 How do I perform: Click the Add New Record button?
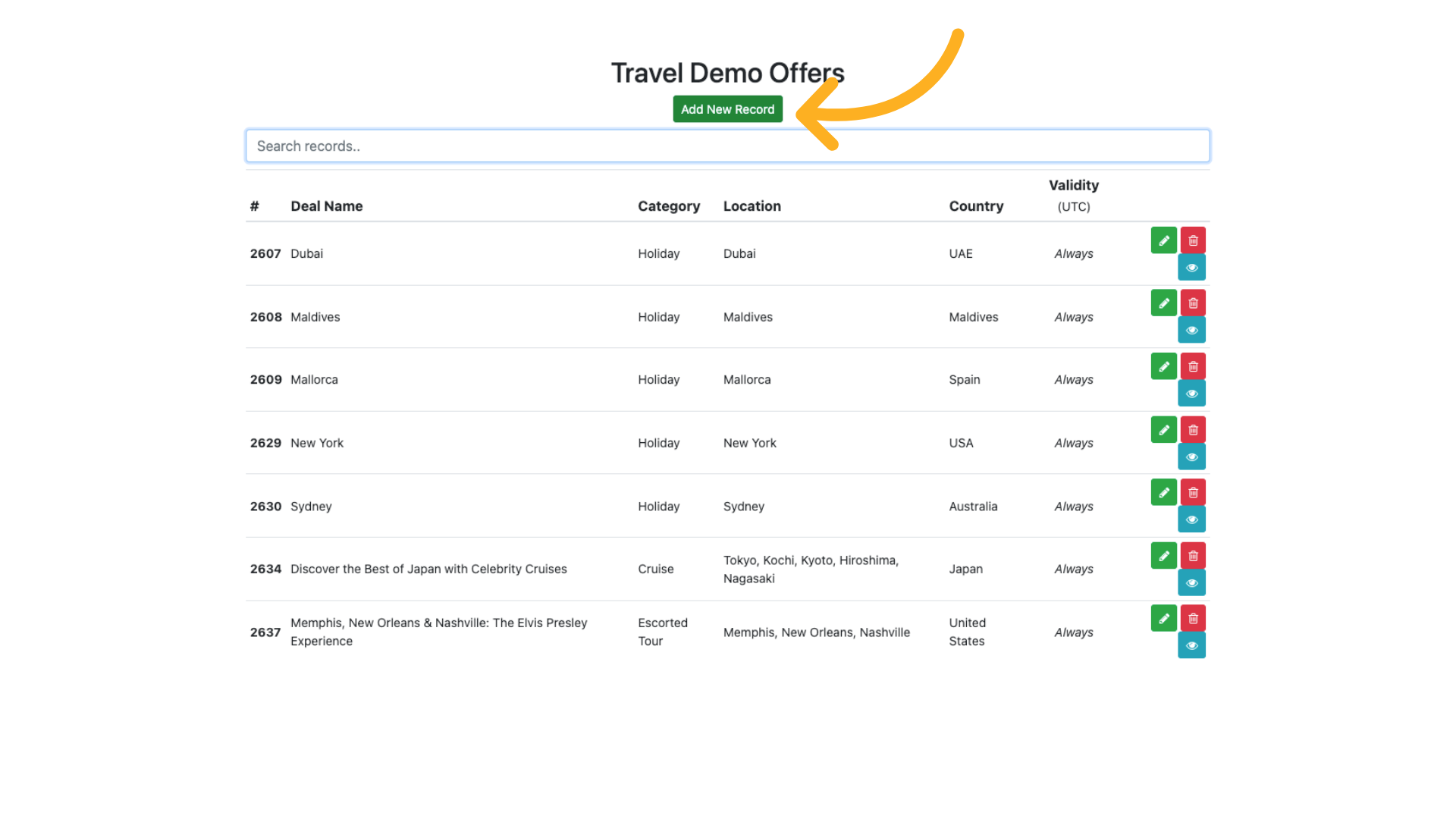click(727, 109)
